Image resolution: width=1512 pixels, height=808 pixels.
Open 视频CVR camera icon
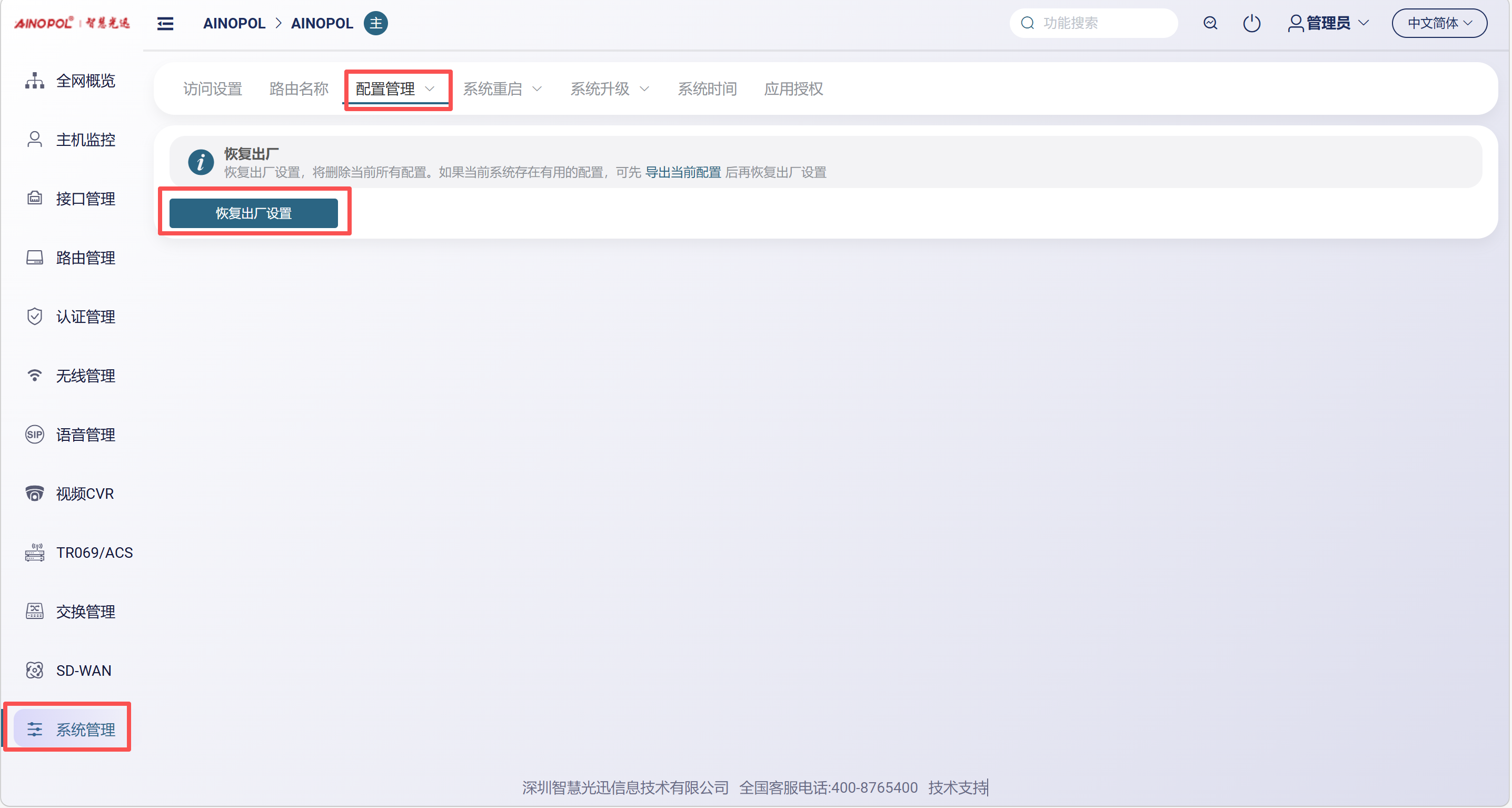coord(35,493)
